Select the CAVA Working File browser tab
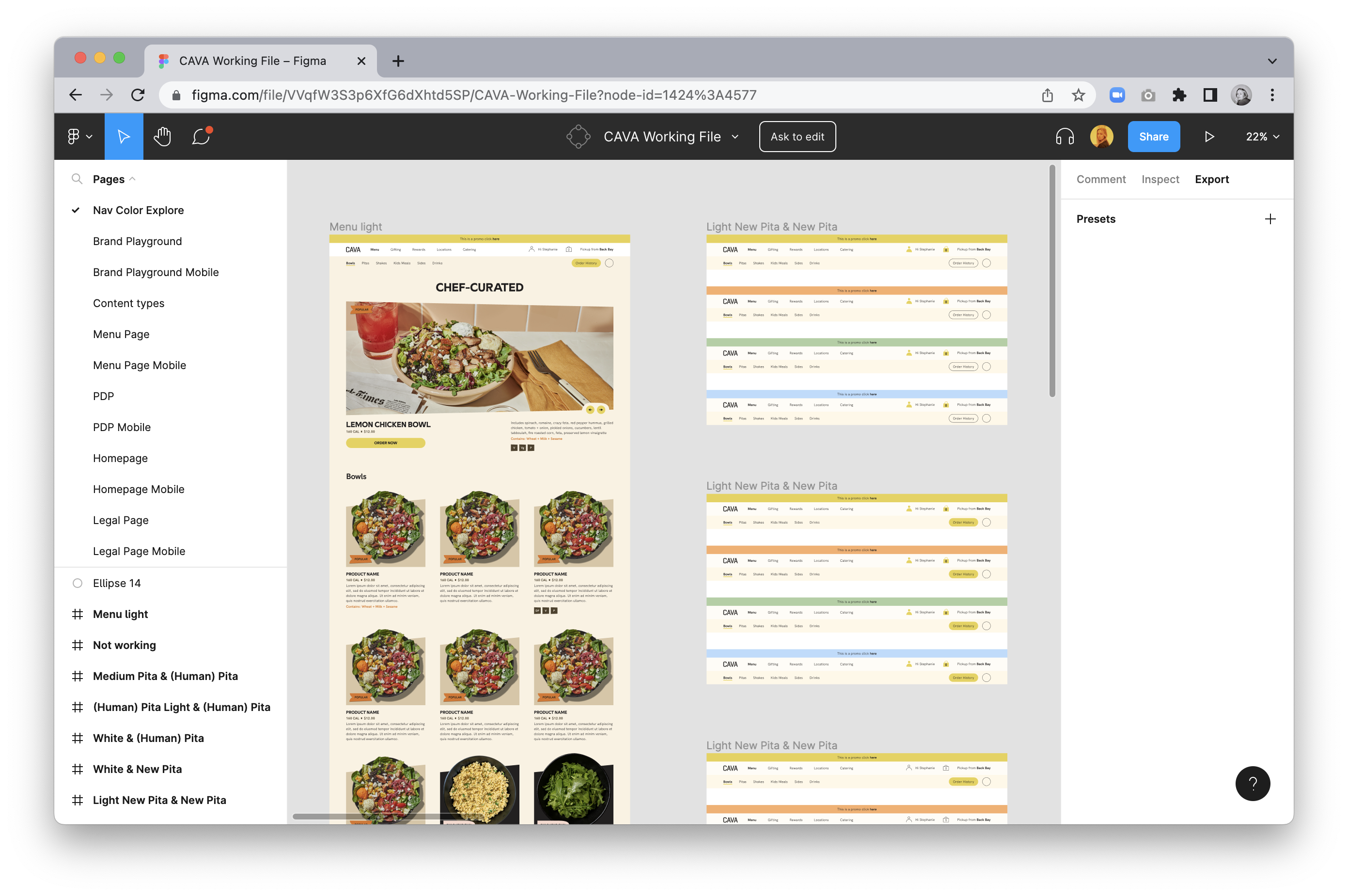This screenshot has height=896, width=1348. [260, 61]
